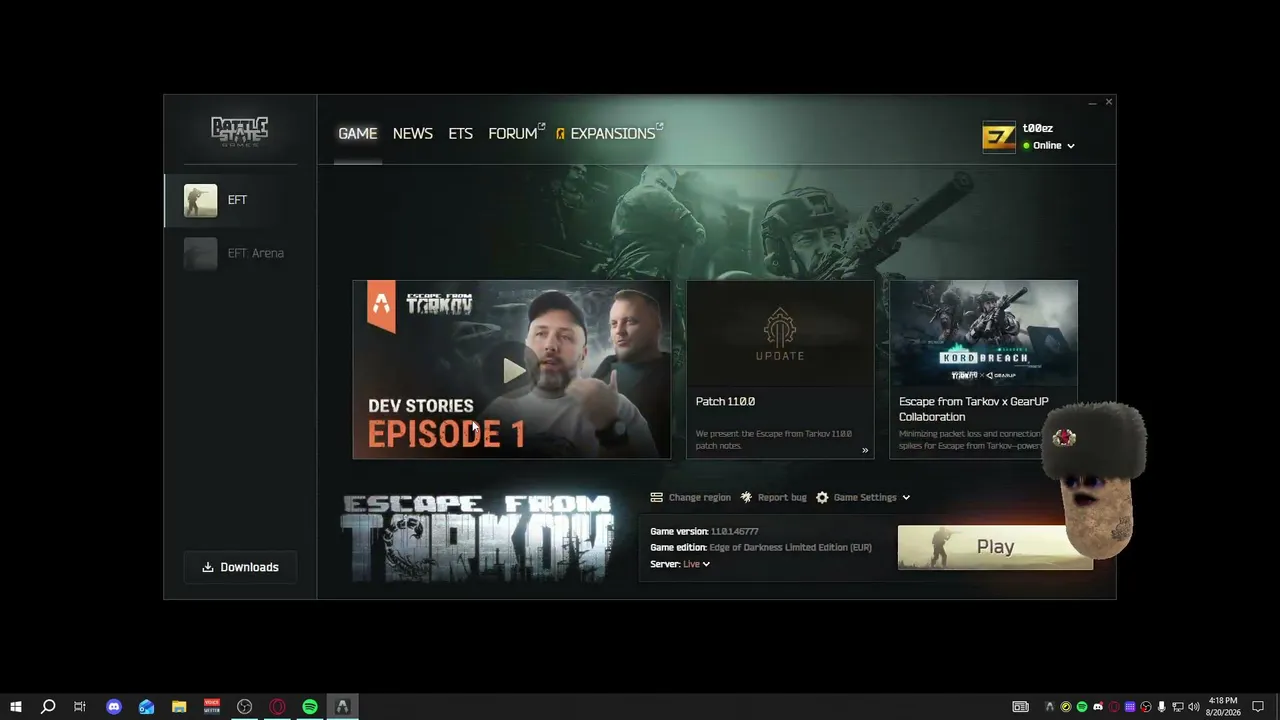Click the Spotify system tray icon
This screenshot has width=1280, height=720.
pyautogui.click(x=1081, y=707)
